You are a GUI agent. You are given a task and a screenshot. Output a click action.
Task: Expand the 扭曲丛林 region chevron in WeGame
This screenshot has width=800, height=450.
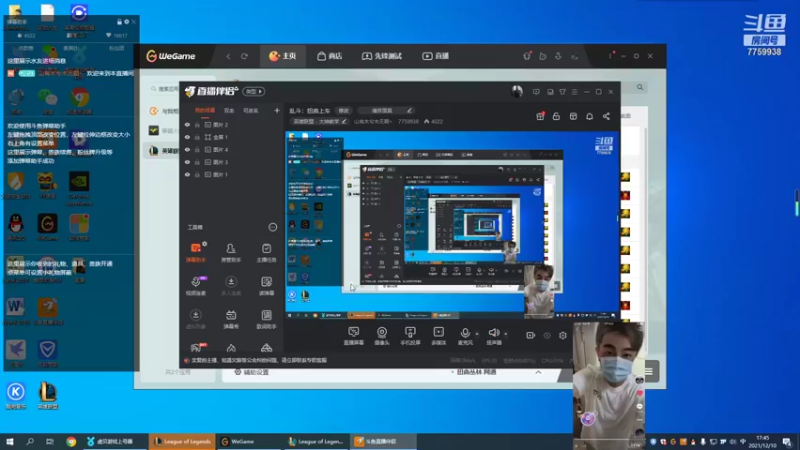tap(538, 372)
